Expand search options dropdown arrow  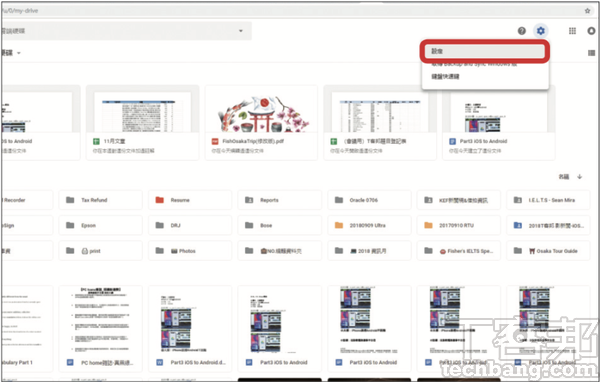tap(241, 31)
